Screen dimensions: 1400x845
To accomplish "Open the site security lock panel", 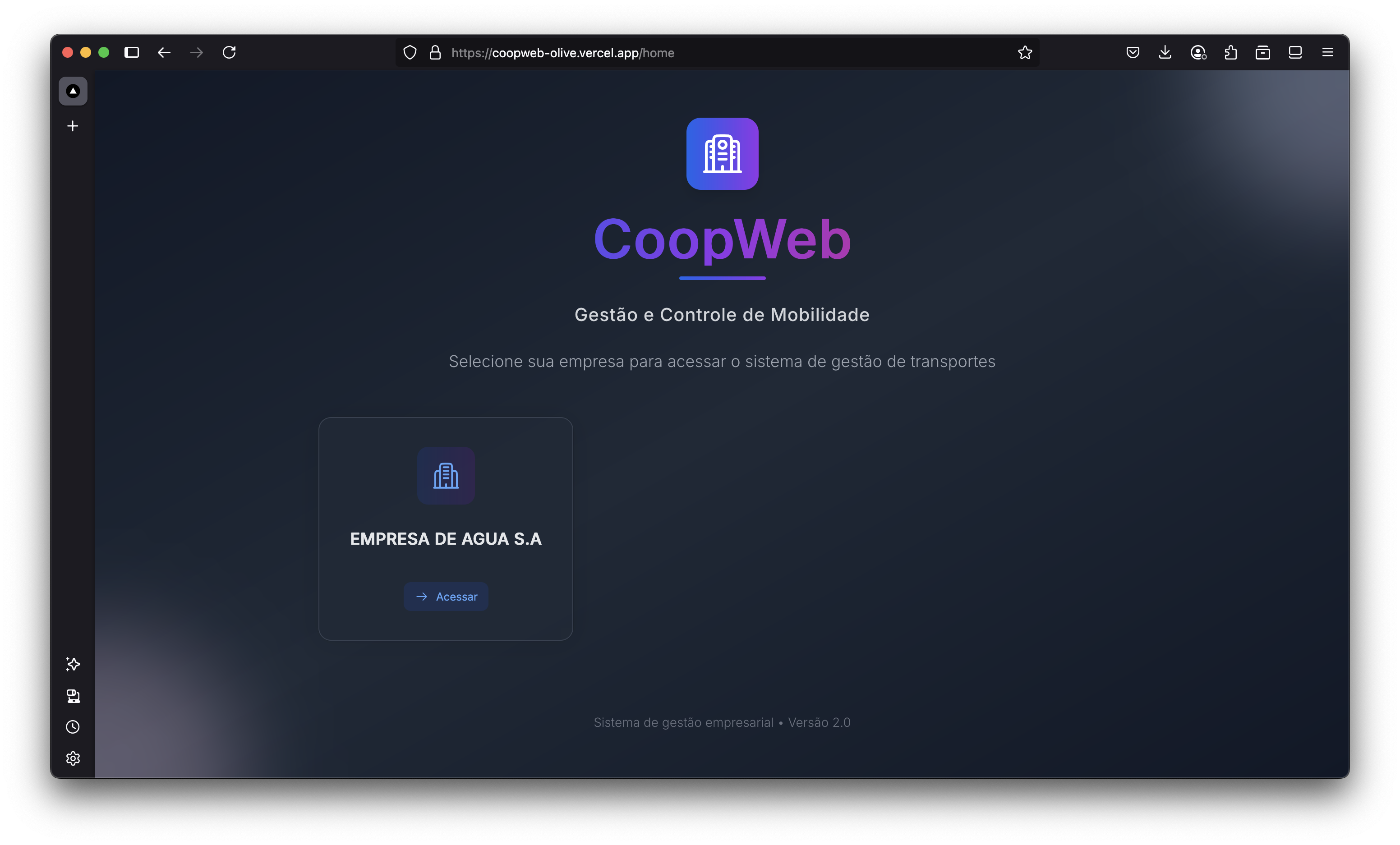I will point(435,52).
